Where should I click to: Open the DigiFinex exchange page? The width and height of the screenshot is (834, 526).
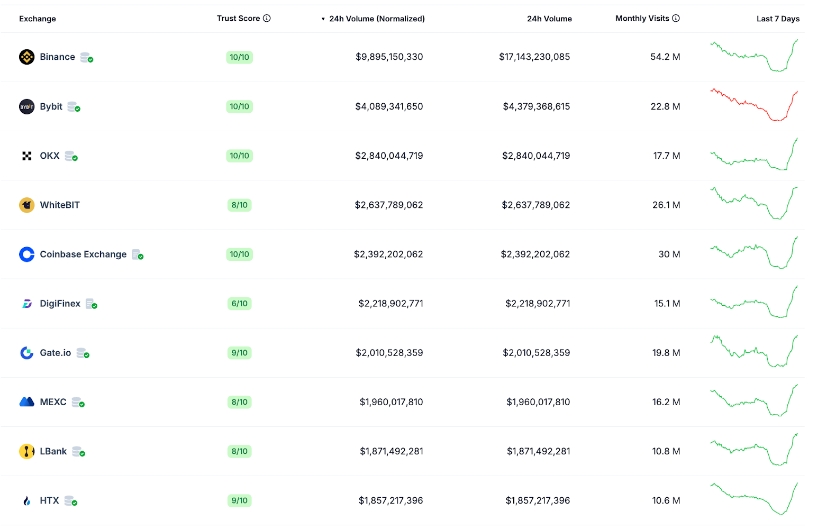pos(60,304)
